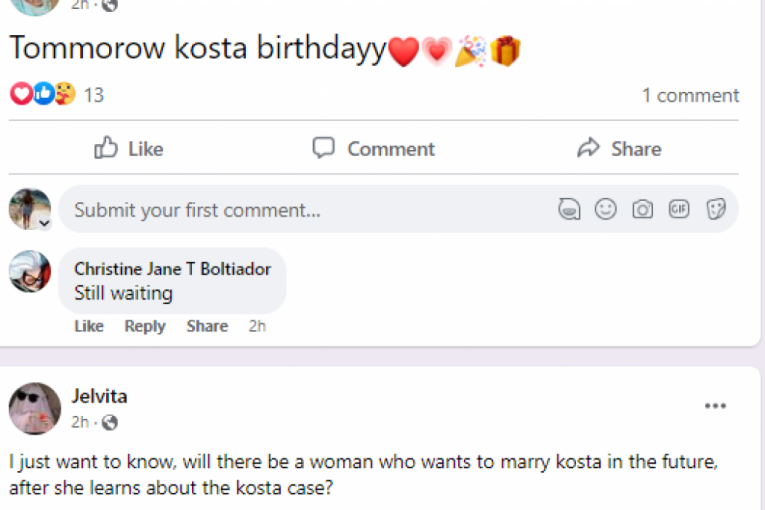The width and height of the screenshot is (765, 510).
Task: View the '1 comment' link
Action: (x=690, y=95)
